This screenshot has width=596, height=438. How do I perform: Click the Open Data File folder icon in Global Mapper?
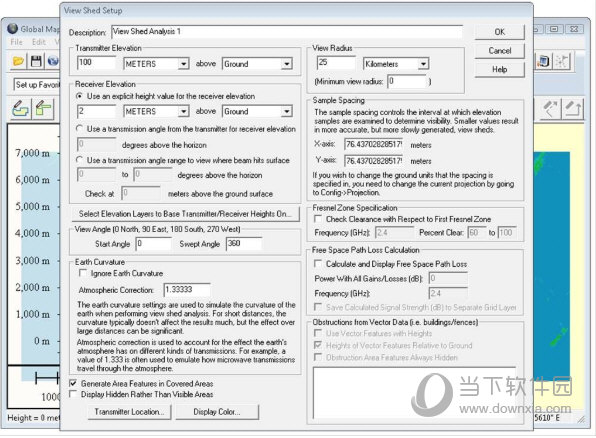click(x=18, y=61)
